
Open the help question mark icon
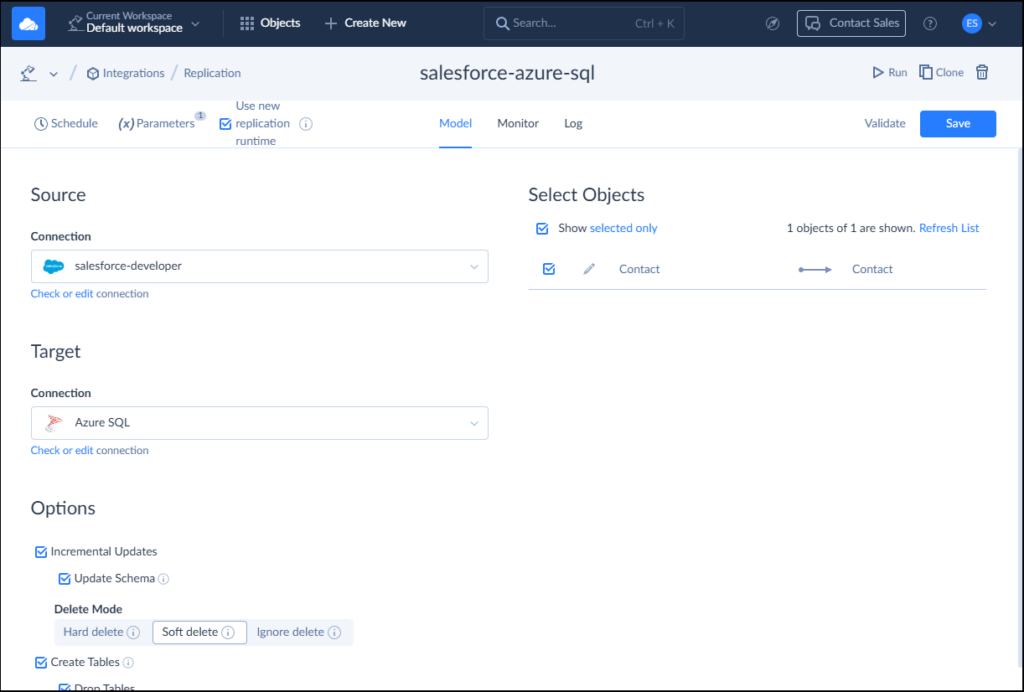930,23
